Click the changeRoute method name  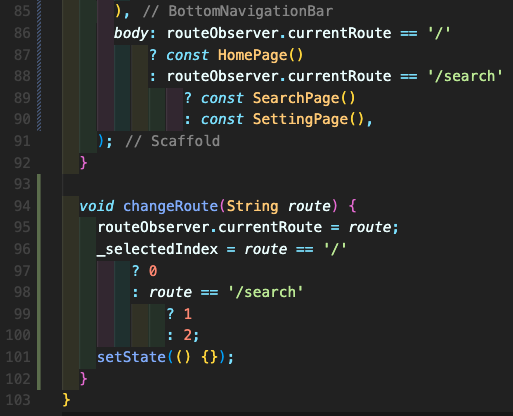(x=170, y=206)
